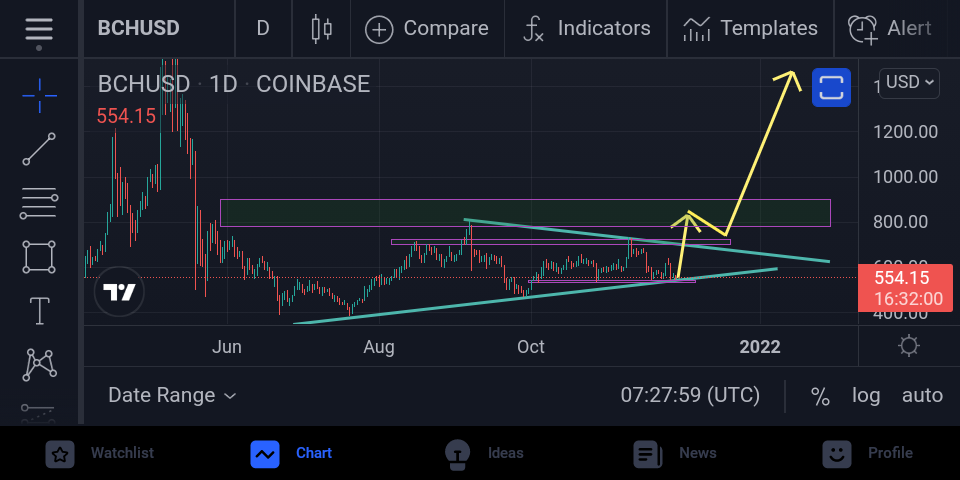Switch to the Watchlist tab
Image resolution: width=960 pixels, height=480 pixels.
coord(102,454)
